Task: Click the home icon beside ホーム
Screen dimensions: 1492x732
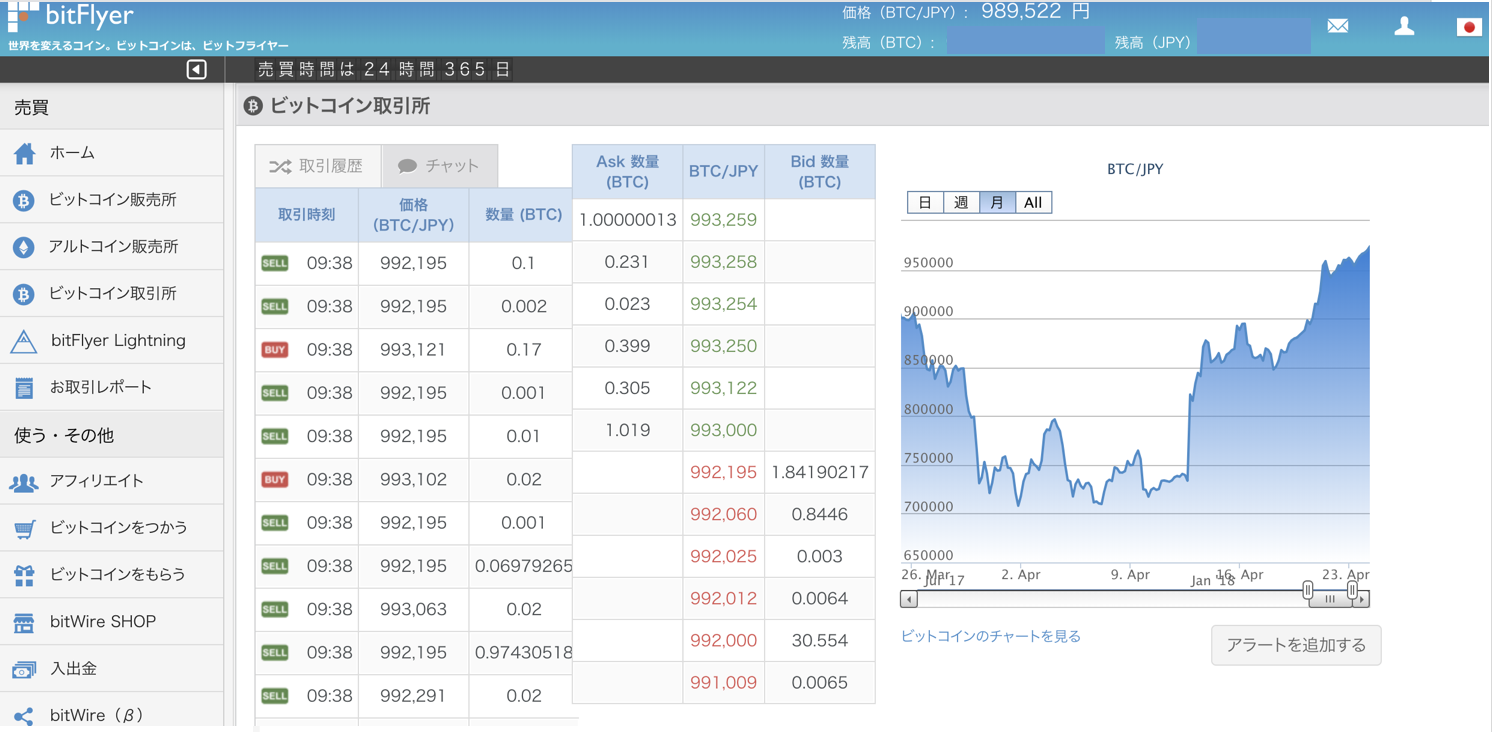Action: [x=25, y=153]
